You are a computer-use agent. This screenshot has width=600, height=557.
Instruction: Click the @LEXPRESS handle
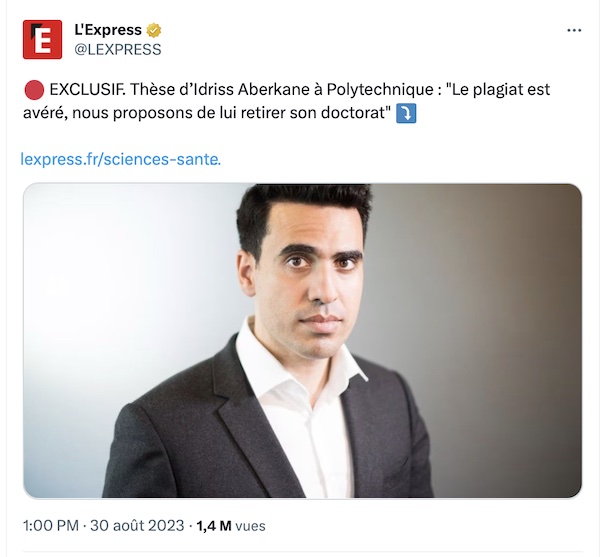click(x=118, y=50)
